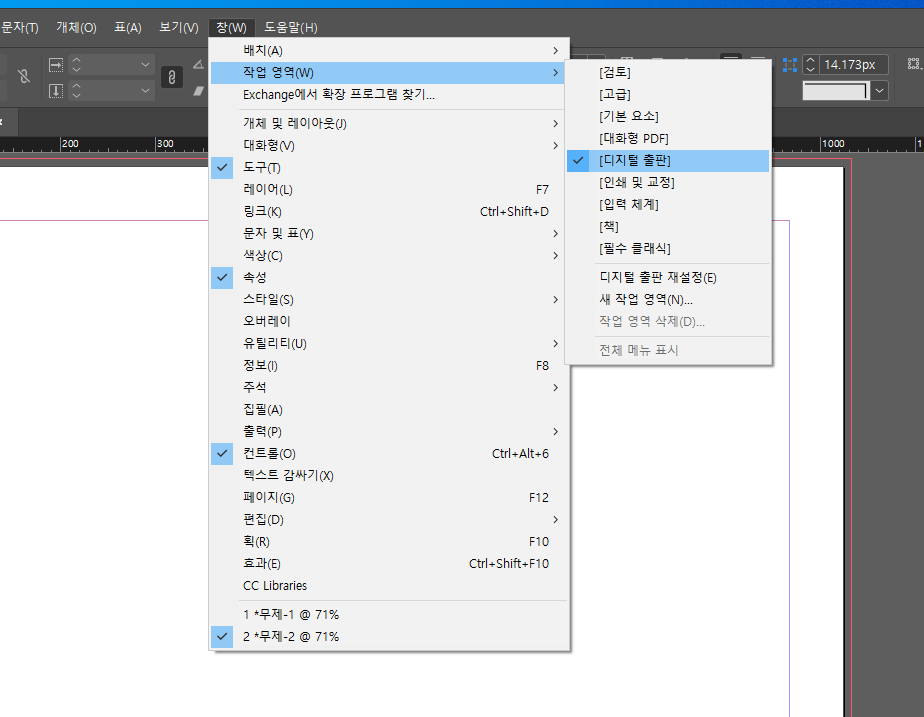Click the stroke style preview swatch
The image size is (924, 717).
click(836, 91)
